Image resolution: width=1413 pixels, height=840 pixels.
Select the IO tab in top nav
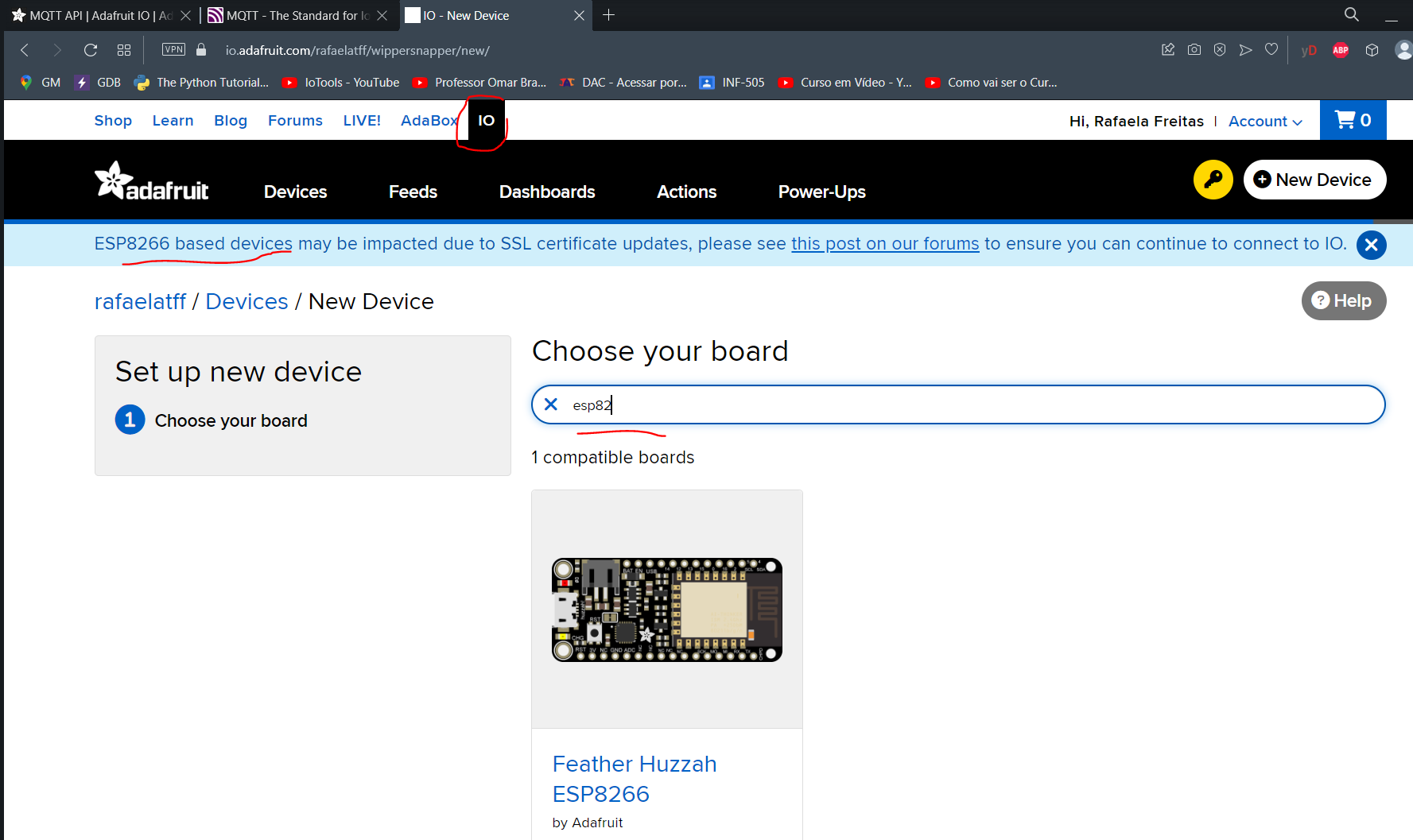(486, 121)
